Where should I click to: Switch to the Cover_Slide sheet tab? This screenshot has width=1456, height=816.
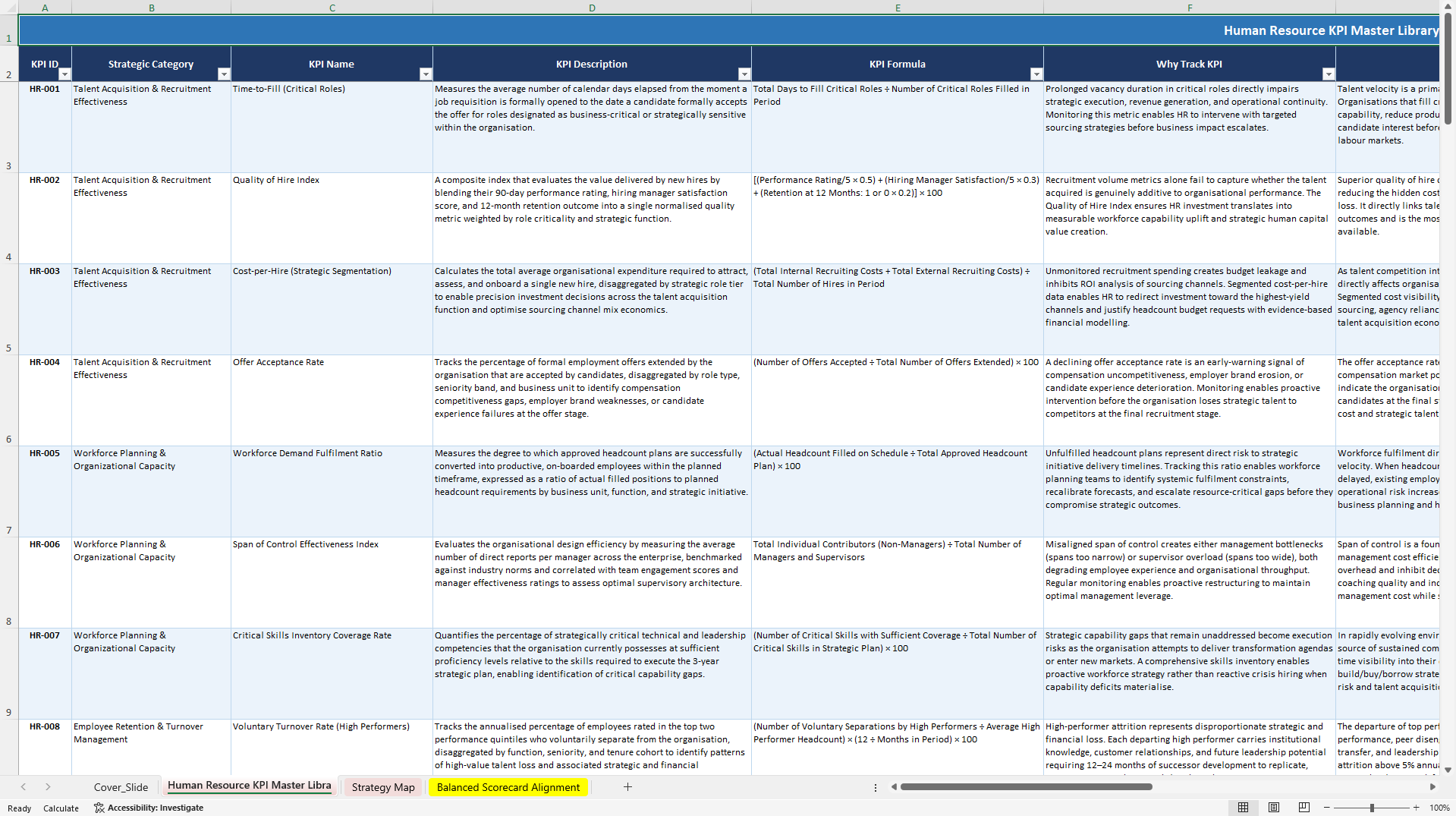[121, 787]
